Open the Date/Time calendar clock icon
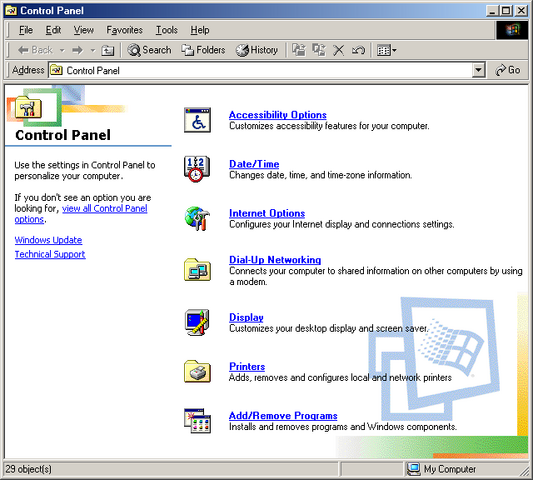Viewport: 533px width, 480px height. (197, 169)
